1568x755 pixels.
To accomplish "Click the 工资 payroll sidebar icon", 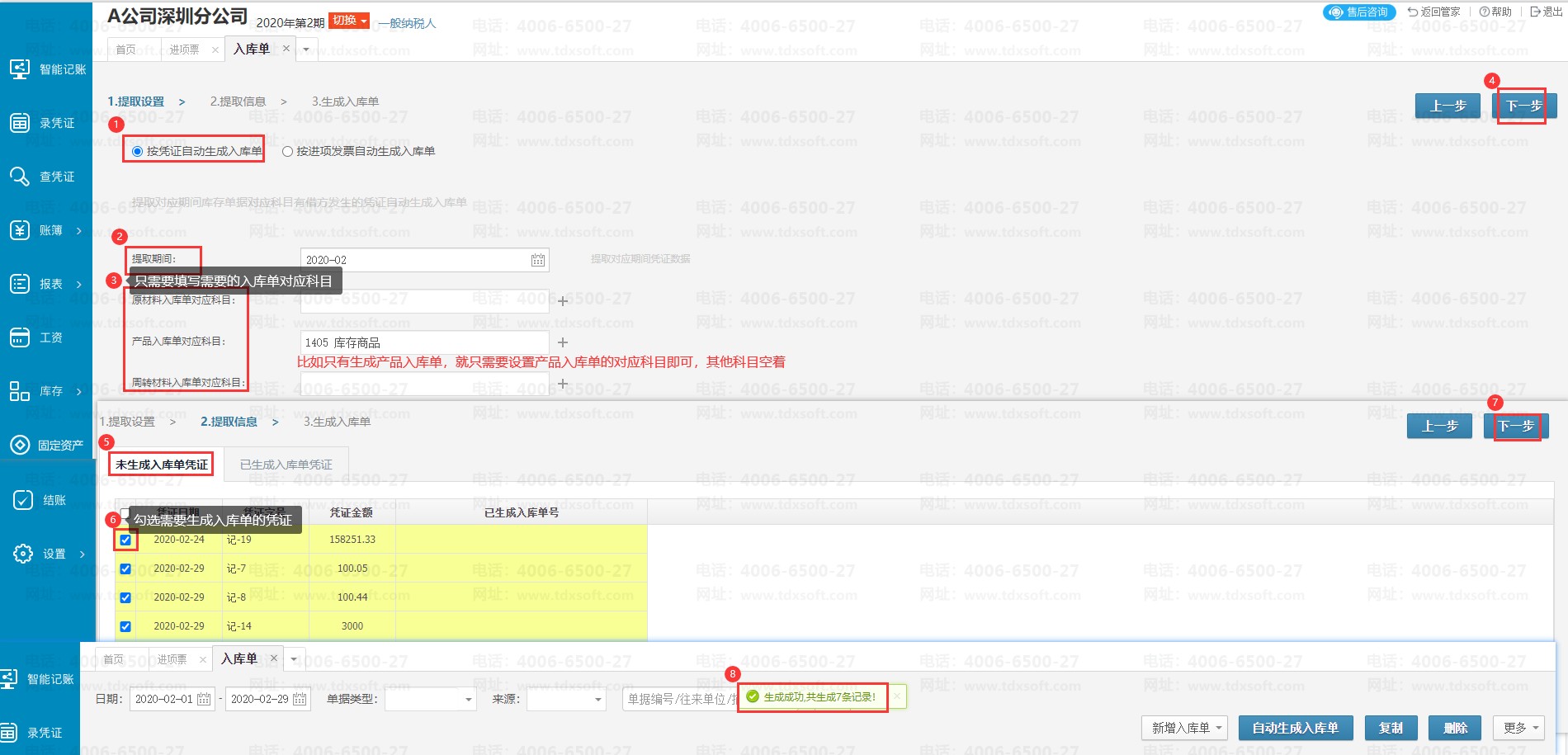I will 20,337.
